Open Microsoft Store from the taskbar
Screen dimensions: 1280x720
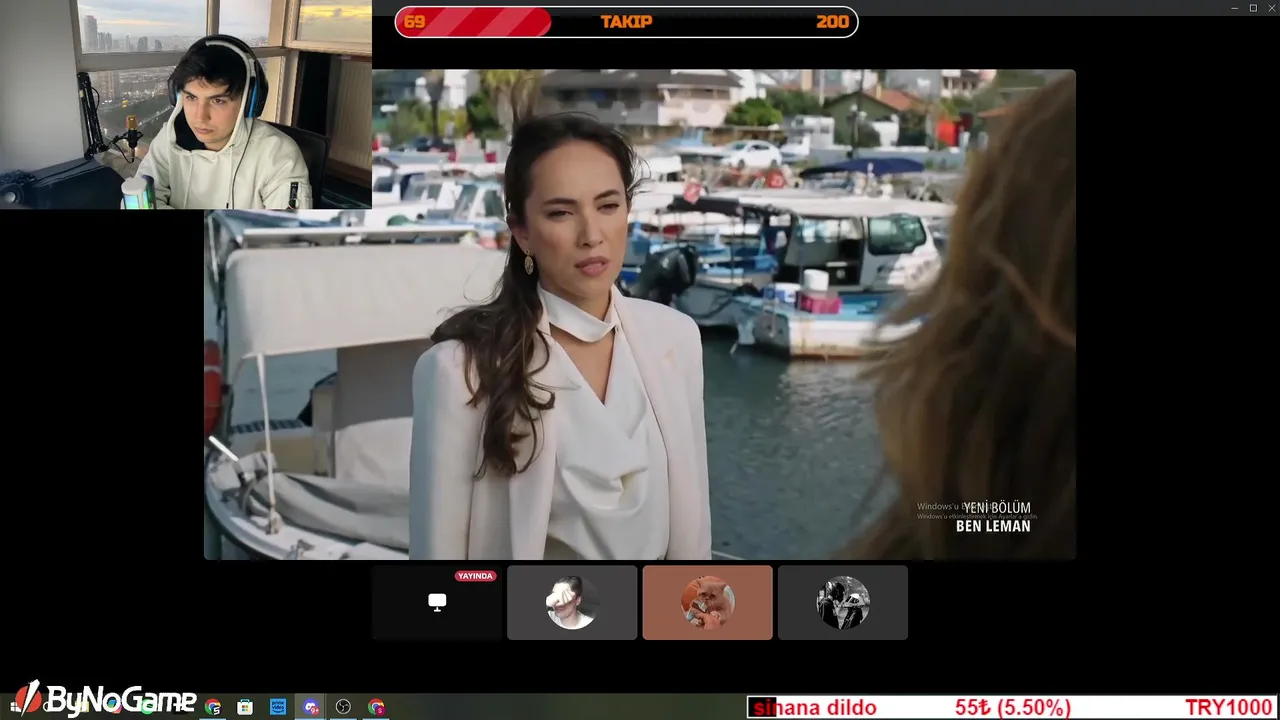tap(245, 707)
